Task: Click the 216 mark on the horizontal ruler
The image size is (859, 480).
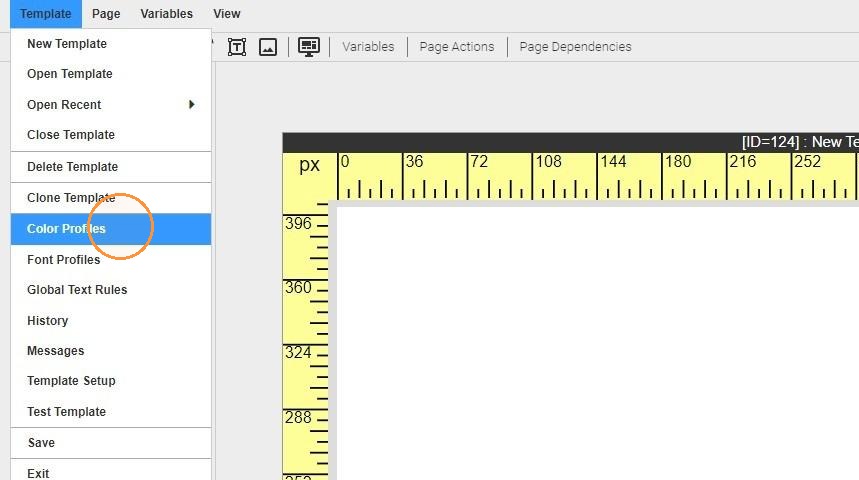Action: (x=742, y=162)
